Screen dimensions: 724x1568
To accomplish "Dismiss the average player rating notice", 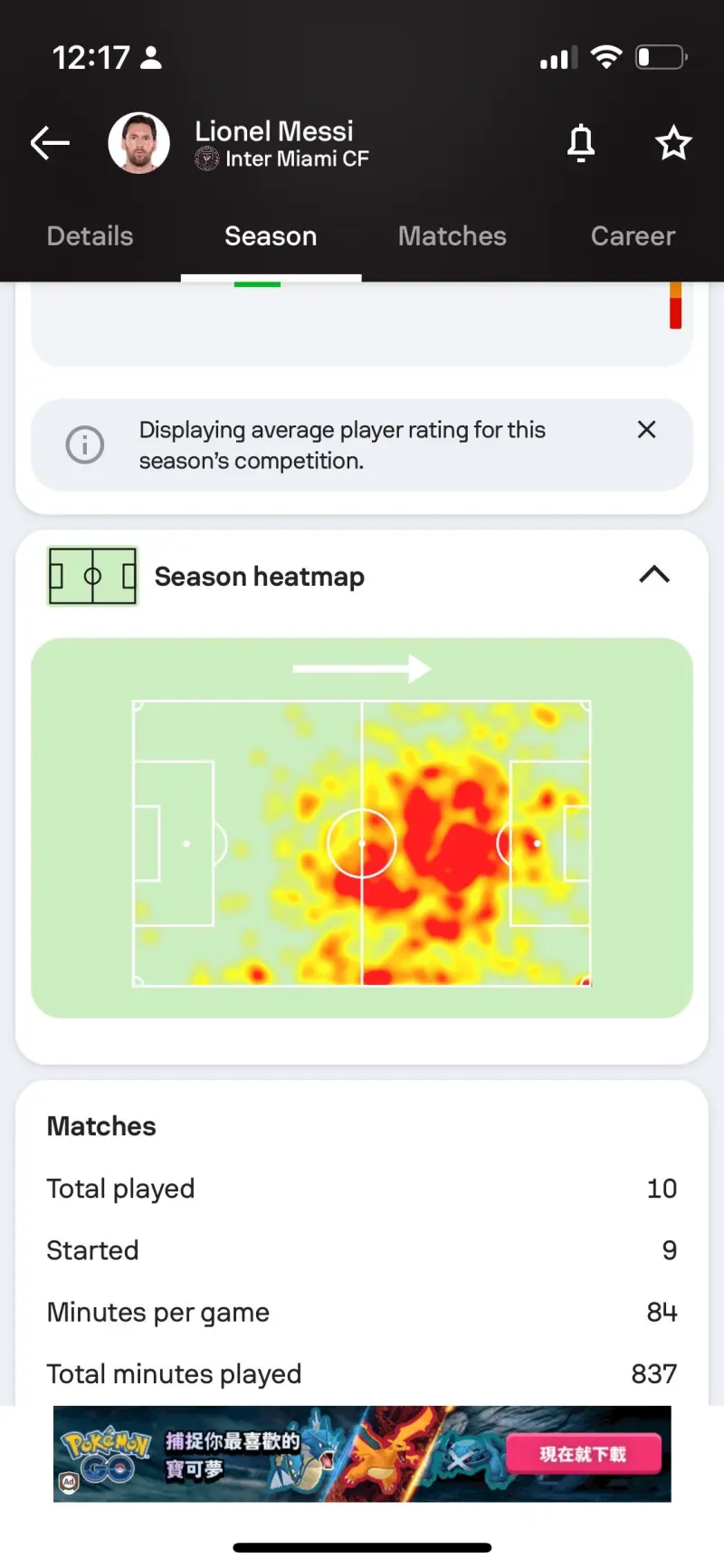I will pos(646,429).
